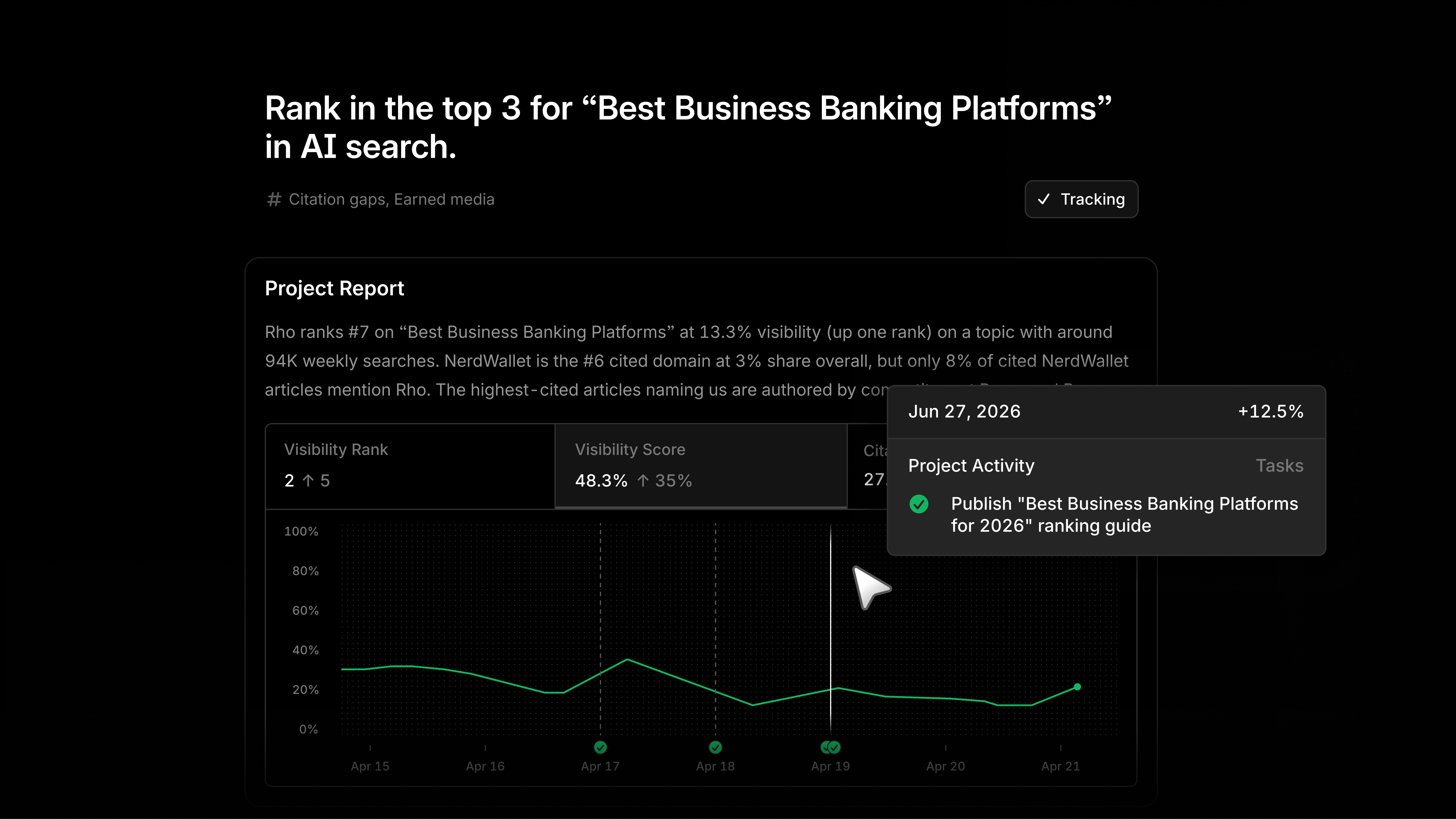This screenshot has height=819, width=1456.
Task: Click the checkmark icon inside Tracking button
Action: coord(1044,199)
